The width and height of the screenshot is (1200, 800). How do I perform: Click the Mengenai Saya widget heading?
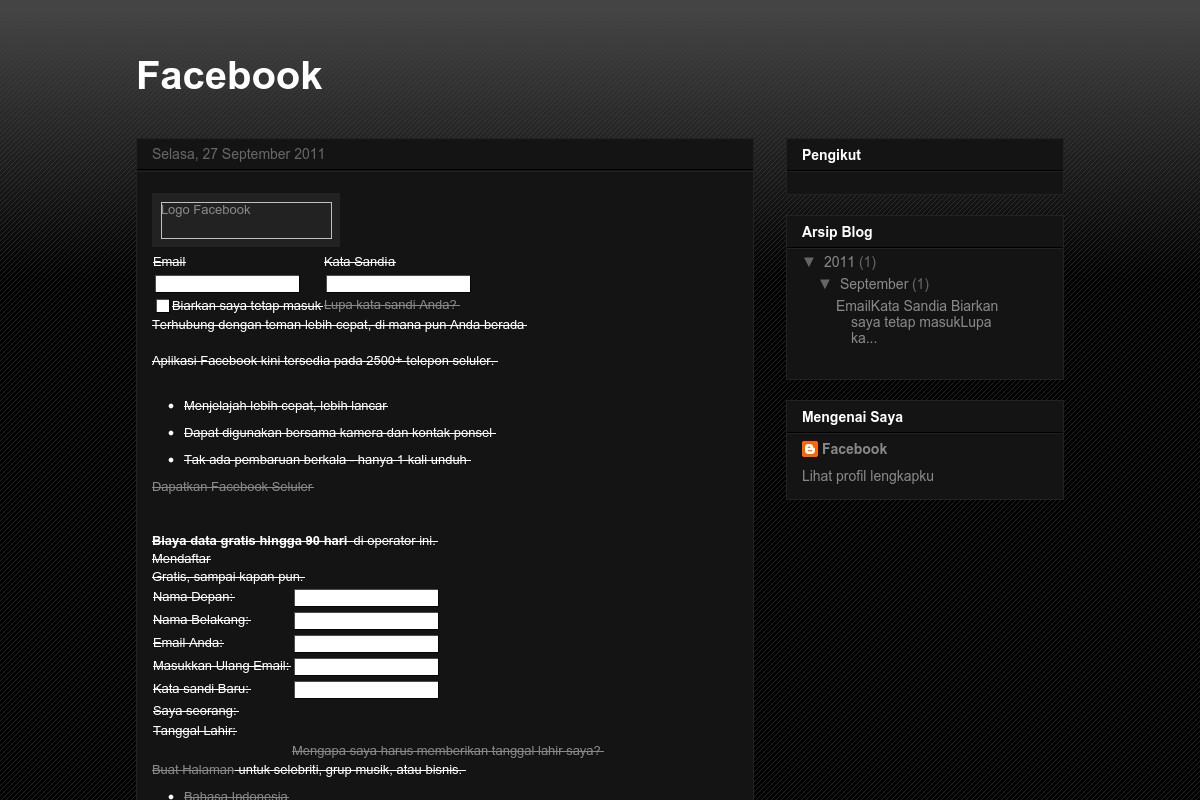[x=852, y=417]
